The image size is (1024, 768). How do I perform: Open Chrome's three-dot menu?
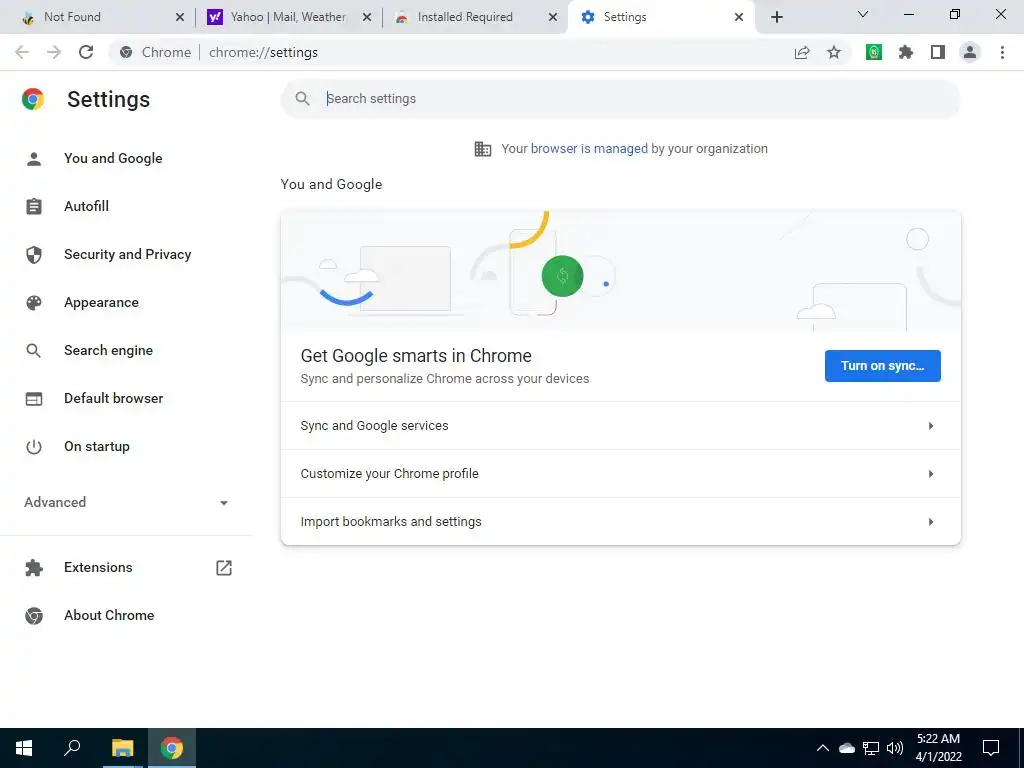click(x=1002, y=52)
